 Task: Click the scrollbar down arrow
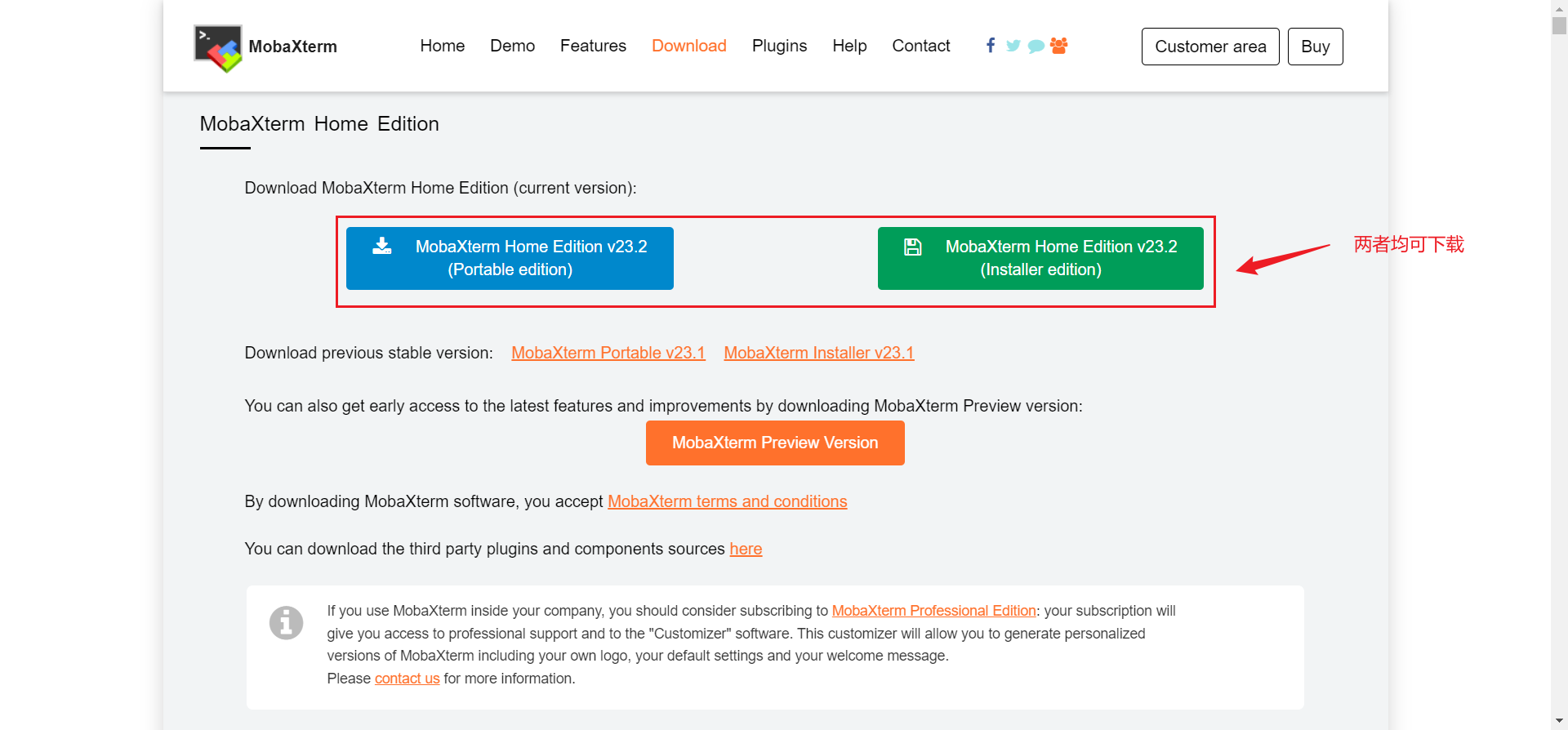click(x=1560, y=721)
